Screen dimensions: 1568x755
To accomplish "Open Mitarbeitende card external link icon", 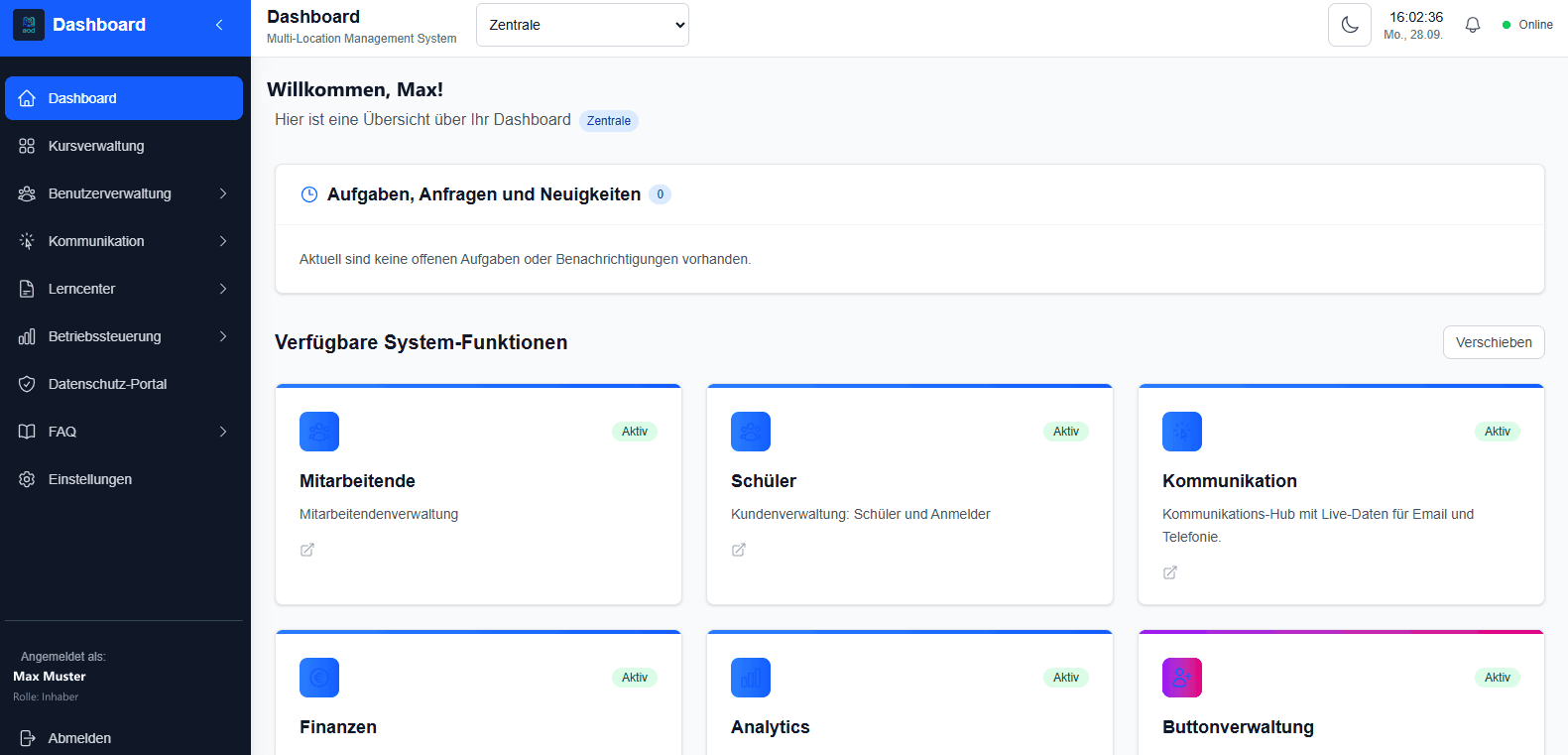I will tap(307, 550).
